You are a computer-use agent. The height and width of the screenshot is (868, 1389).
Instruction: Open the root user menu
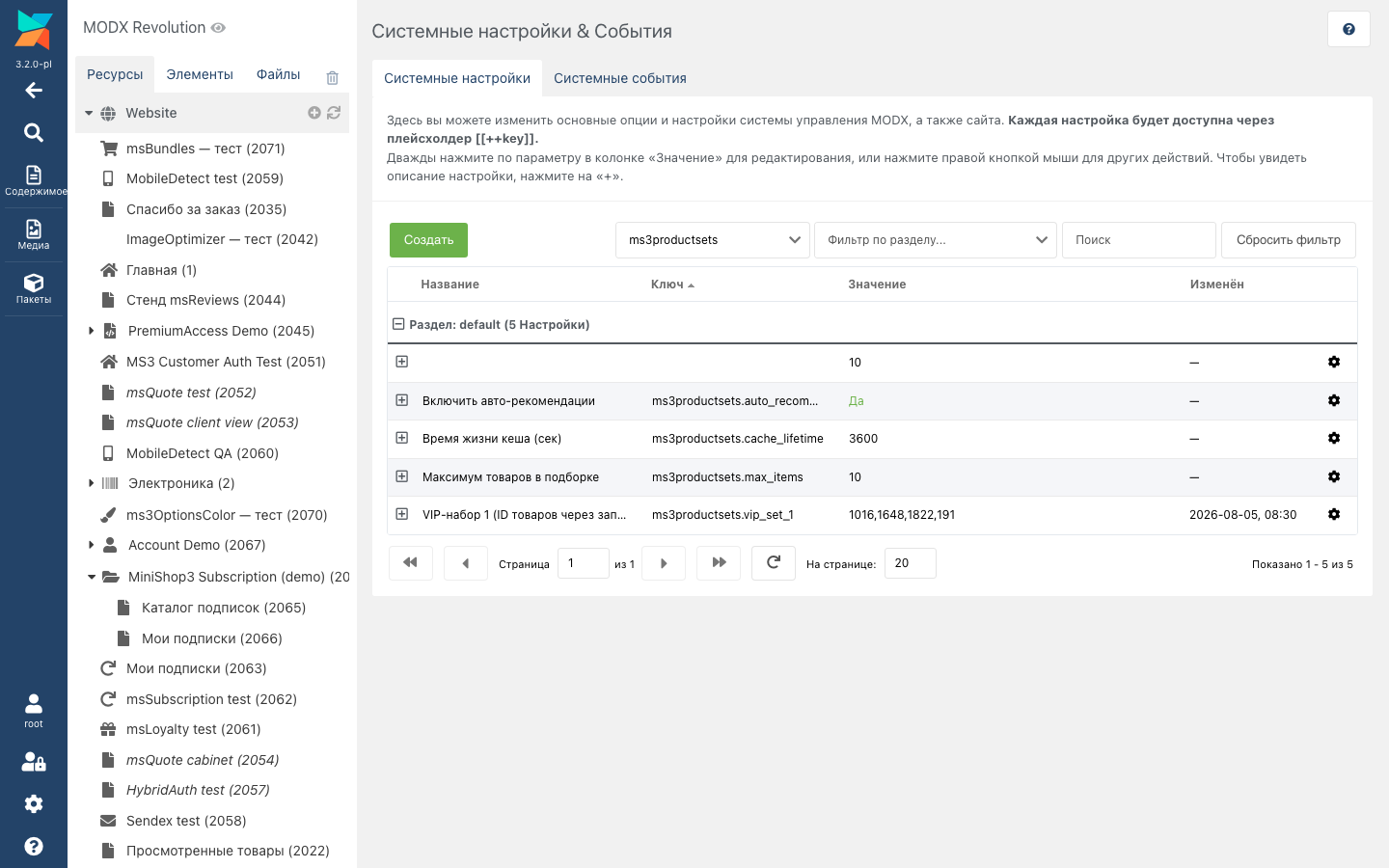click(x=34, y=711)
